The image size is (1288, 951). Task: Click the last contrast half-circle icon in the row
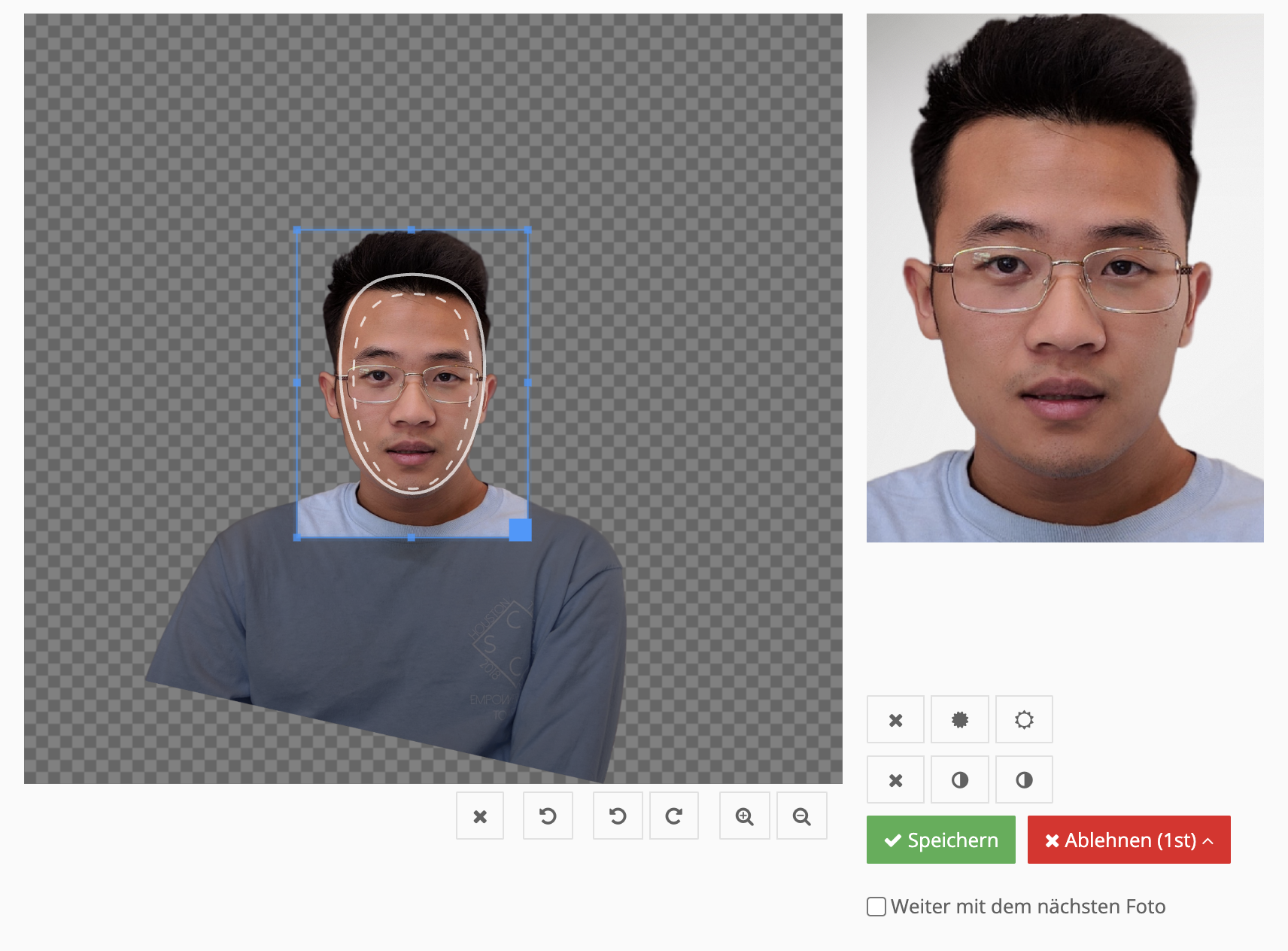(x=1024, y=780)
